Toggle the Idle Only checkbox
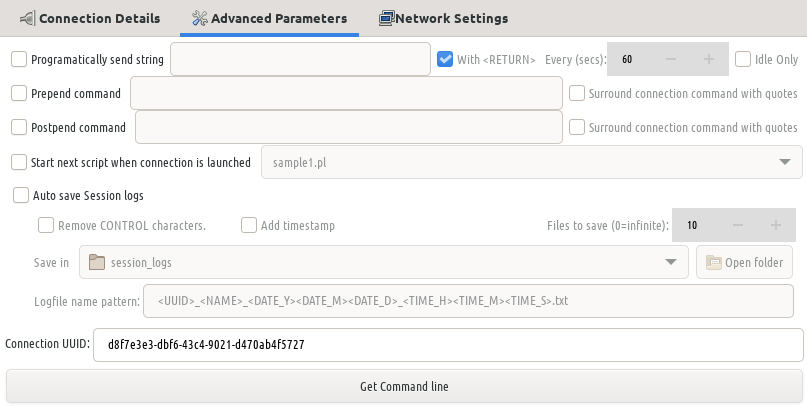Screen dimensions: 807x408 [743, 59]
